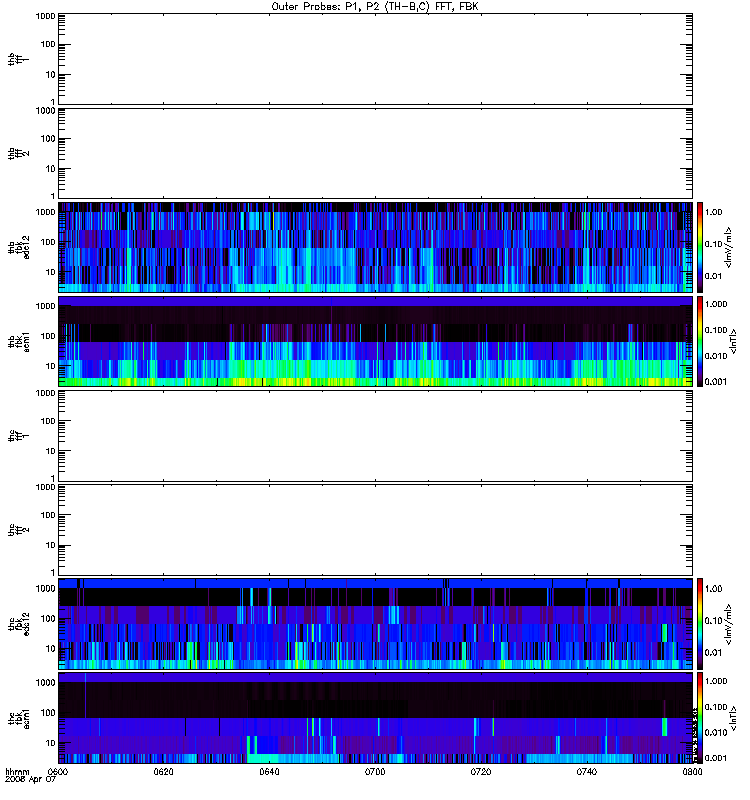Screen dimensions: 750x800
Task: Click the plot title "Outer Probes: P1, P2 (TH-B,C) FFT, FBK"
Action: tap(375, 7)
